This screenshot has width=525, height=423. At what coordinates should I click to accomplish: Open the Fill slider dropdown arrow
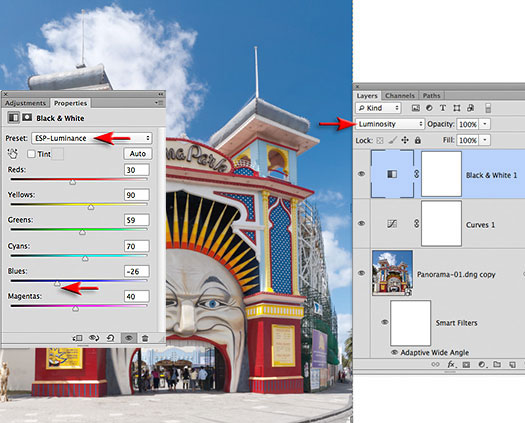(x=484, y=140)
